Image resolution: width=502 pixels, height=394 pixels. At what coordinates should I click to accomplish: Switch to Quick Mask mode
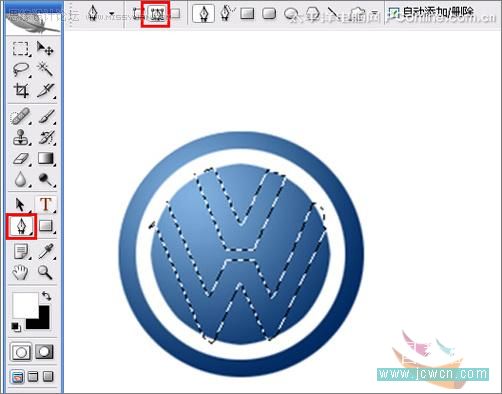(44, 352)
